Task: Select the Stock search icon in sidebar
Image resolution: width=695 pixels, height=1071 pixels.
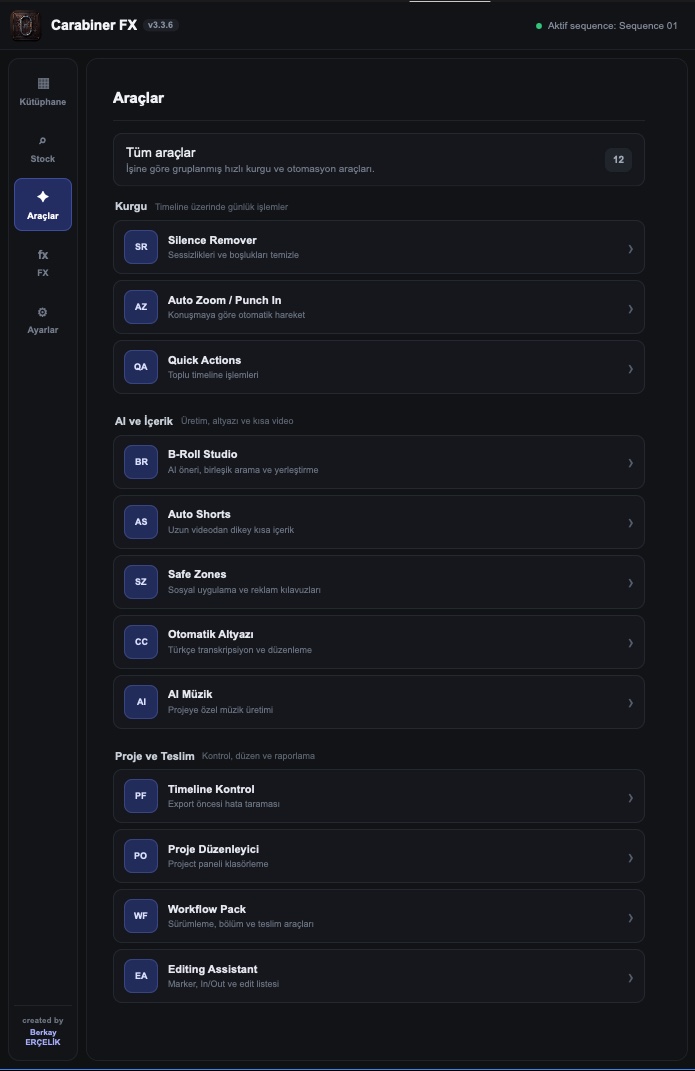Action: coord(43,141)
